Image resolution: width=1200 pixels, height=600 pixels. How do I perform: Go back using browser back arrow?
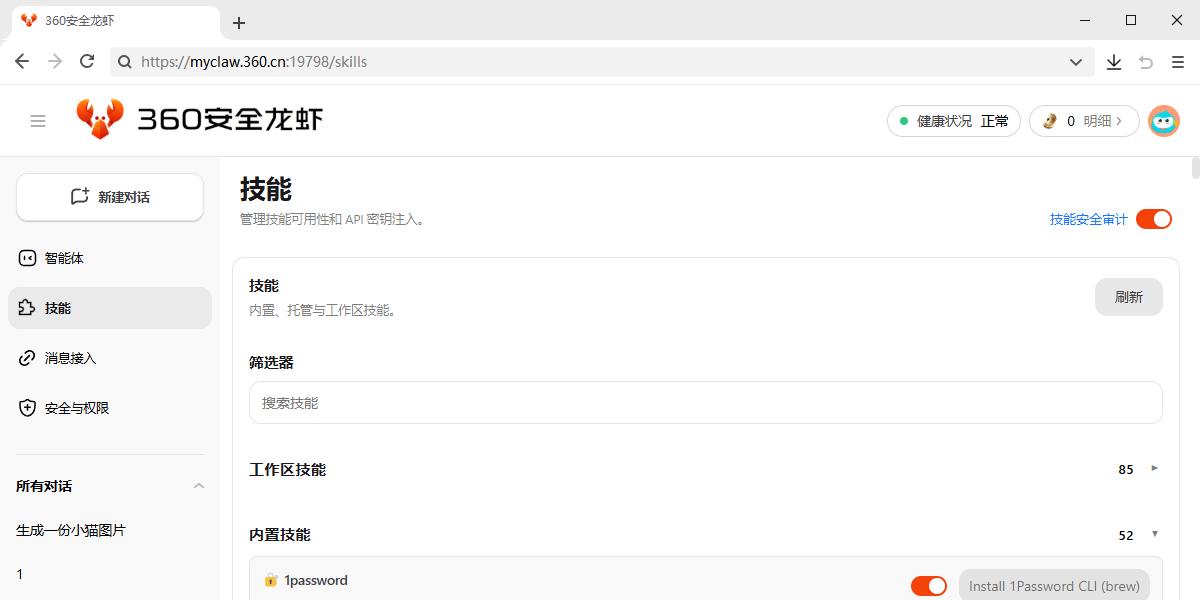click(x=22, y=62)
